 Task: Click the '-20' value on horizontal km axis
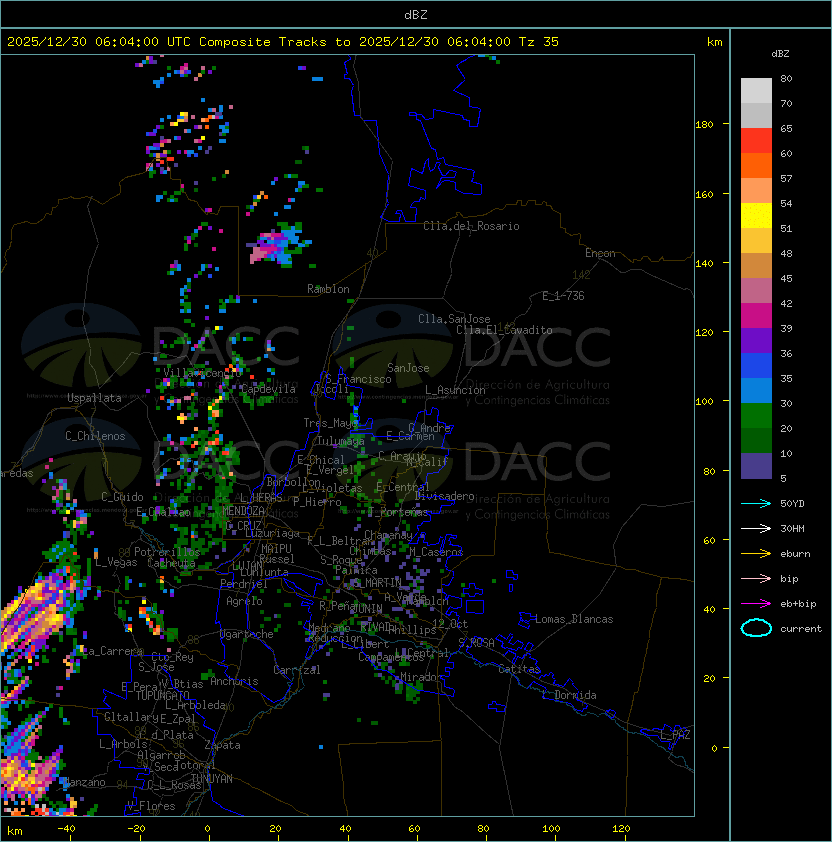coord(136,829)
